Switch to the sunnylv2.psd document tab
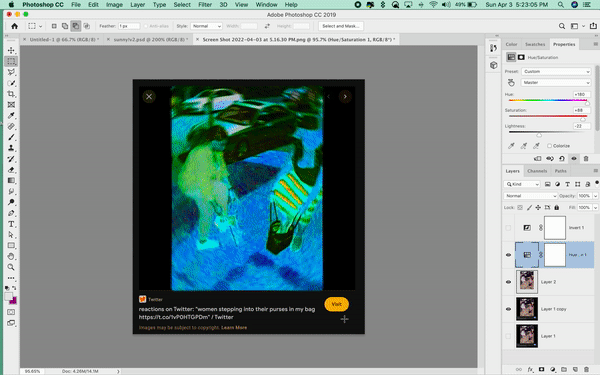 pyautogui.click(x=148, y=39)
